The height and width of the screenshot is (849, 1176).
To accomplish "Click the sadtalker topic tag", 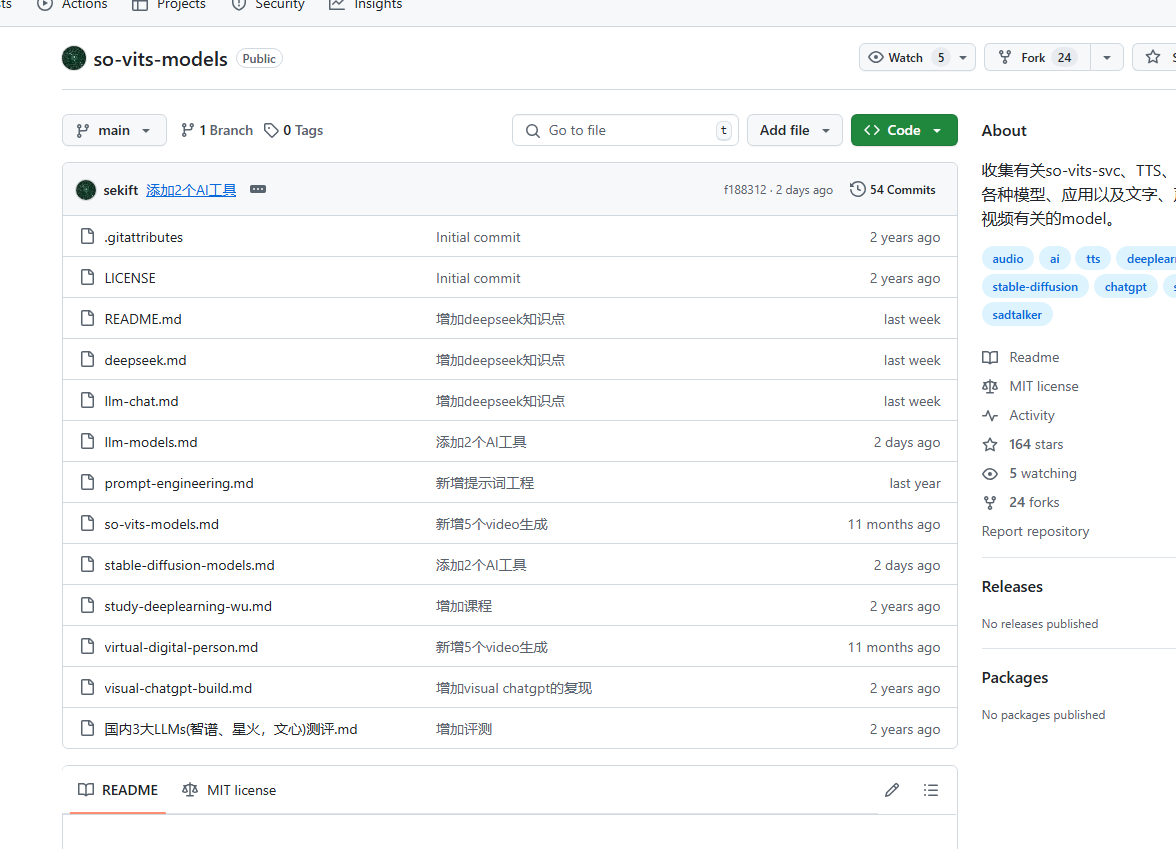I will pyautogui.click(x=1017, y=315).
